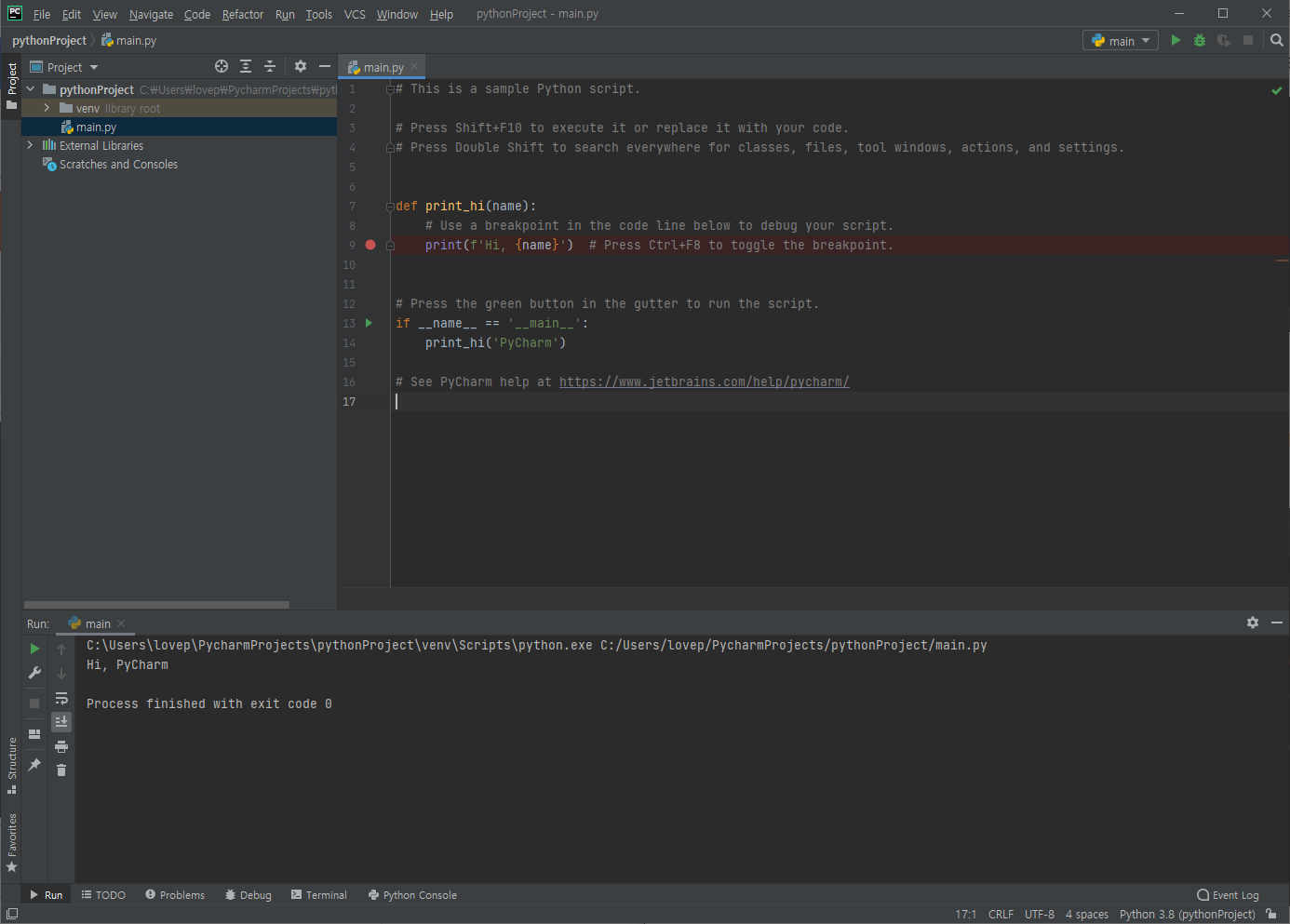Close the main.py editor tab
The width and height of the screenshot is (1290, 924).
(414, 66)
